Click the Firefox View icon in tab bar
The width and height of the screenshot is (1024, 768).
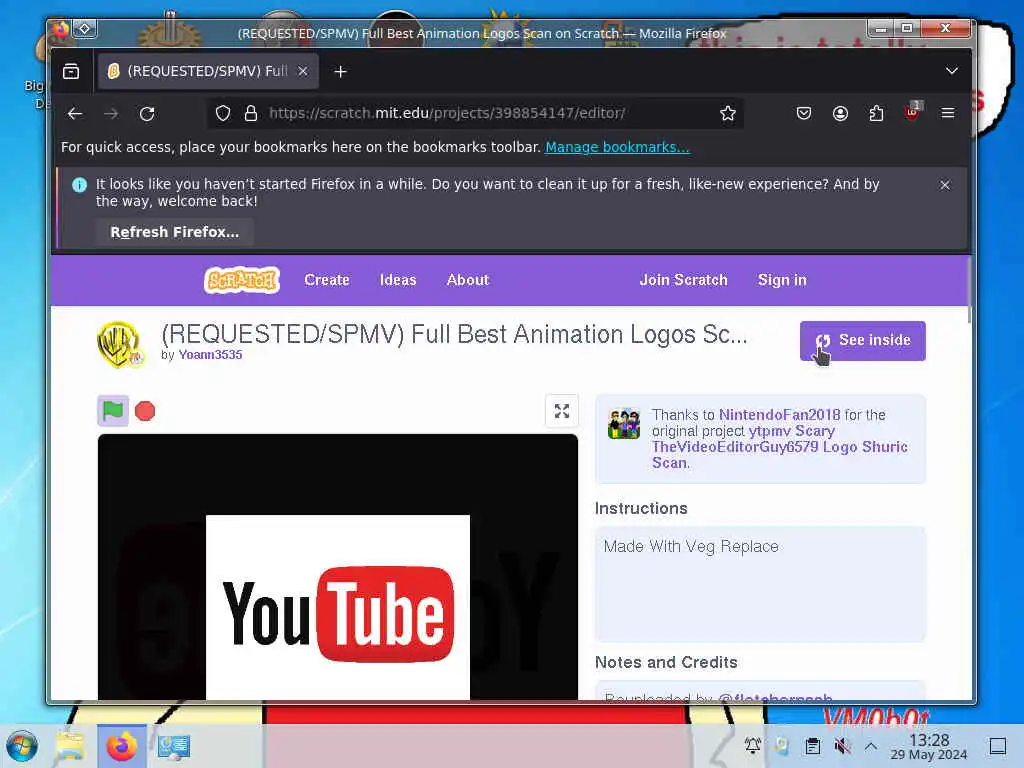click(x=71, y=71)
